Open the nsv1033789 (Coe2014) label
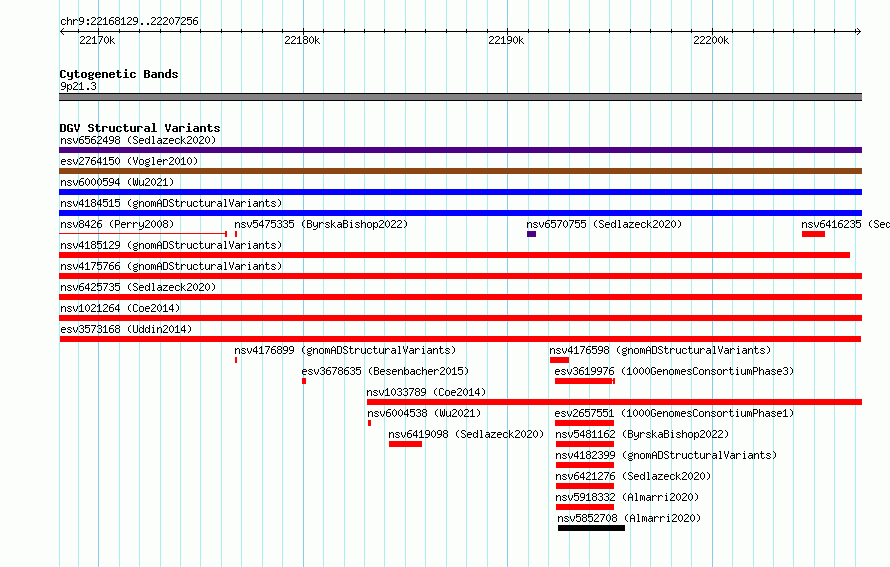 (426, 392)
